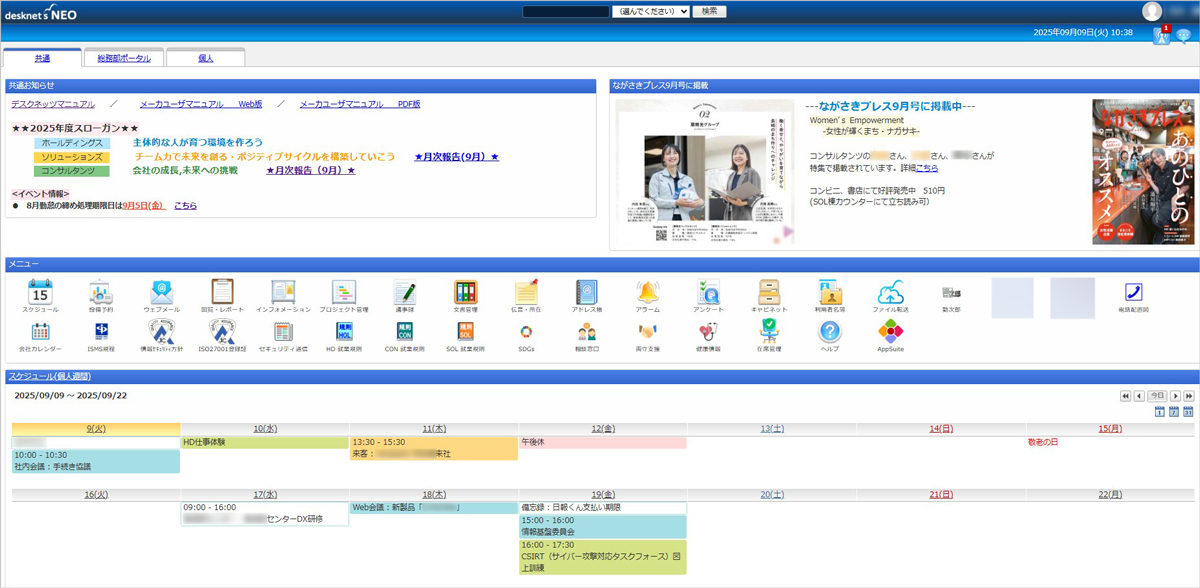Open the ヘルプ help icon

click(x=830, y=332)
